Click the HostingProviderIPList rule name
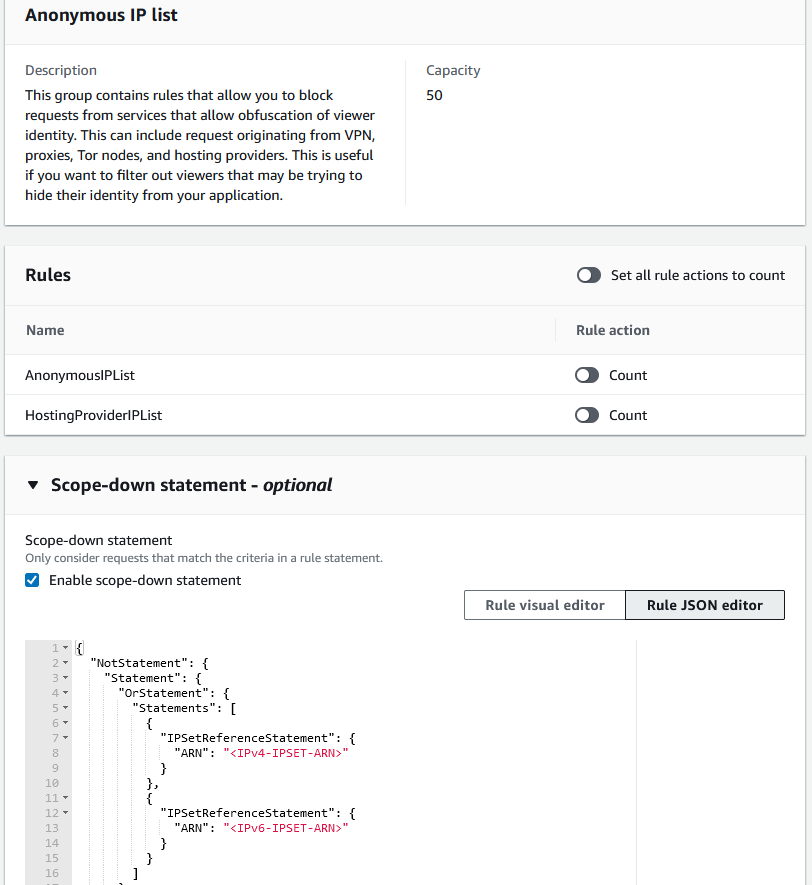Viewport: 812px width, 885px height. click(x=92, y=415)
